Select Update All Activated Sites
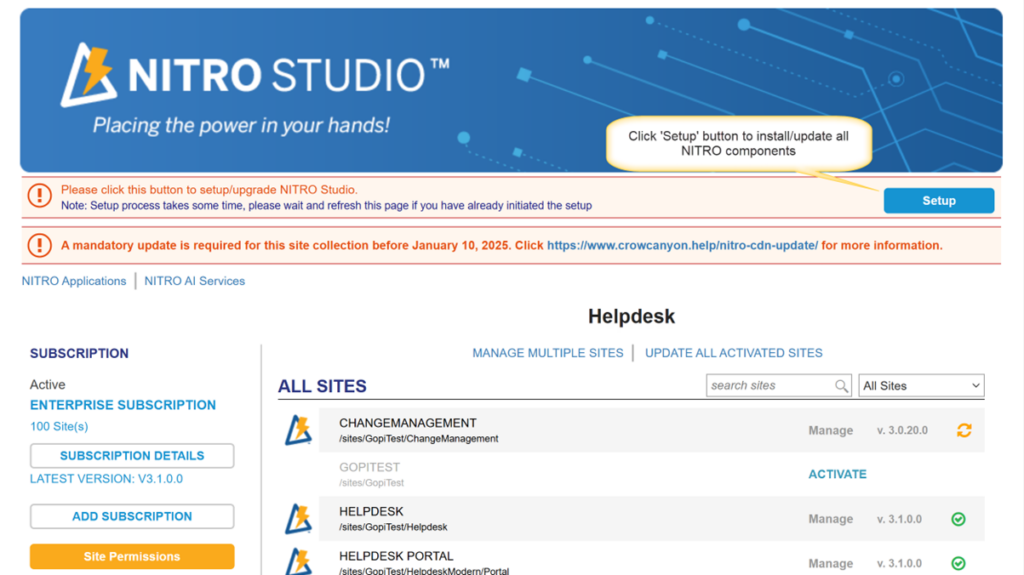The height and width of the screenshot is (575, 1024). click(733, 353)
